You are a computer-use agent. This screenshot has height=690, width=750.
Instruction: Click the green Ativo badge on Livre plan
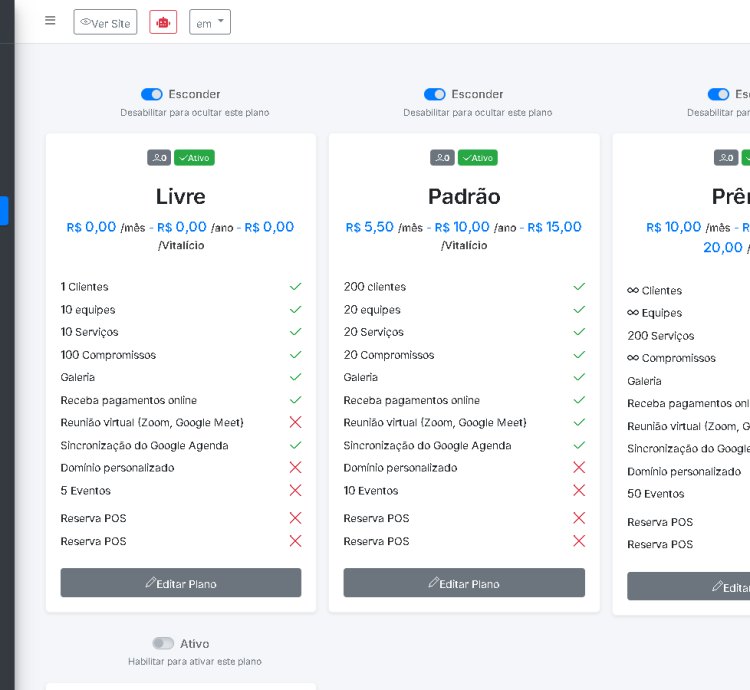(x=194, y=158)
